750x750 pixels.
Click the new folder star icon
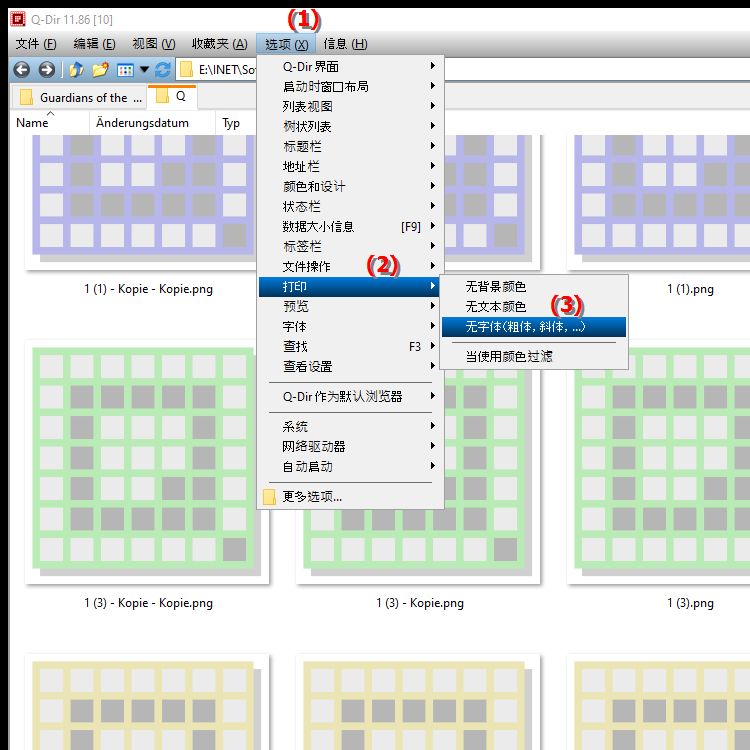100,70
